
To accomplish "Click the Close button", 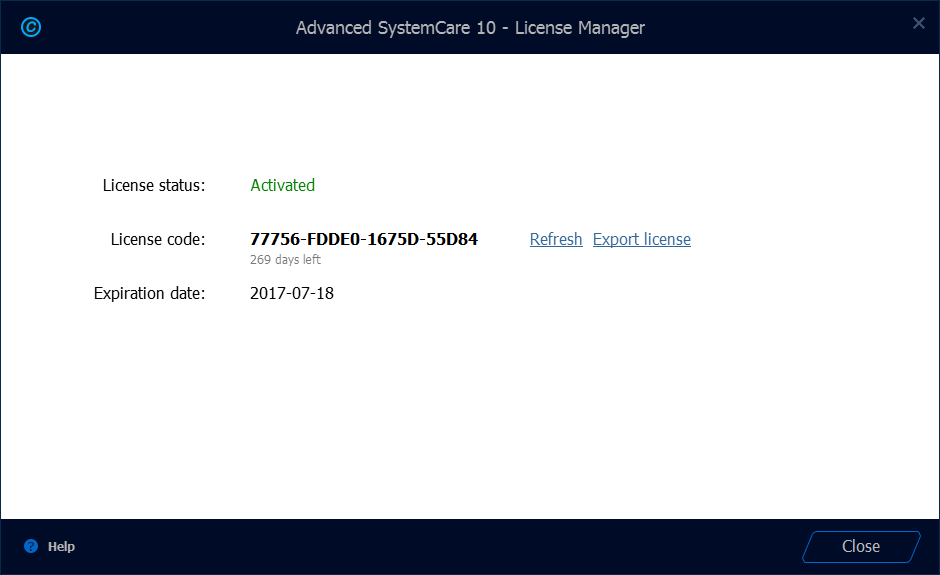I will click(861, 546).
